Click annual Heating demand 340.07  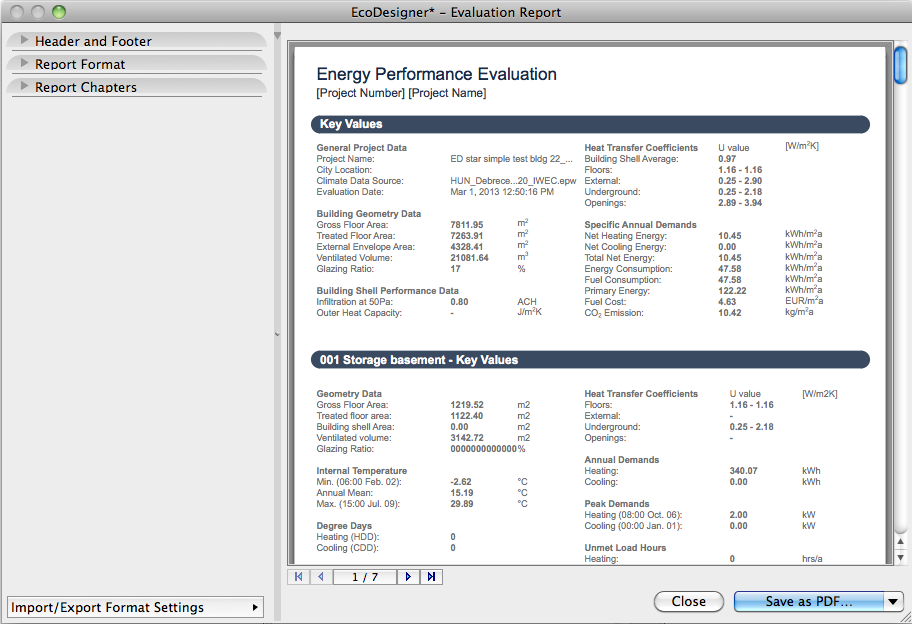point(743,471)
